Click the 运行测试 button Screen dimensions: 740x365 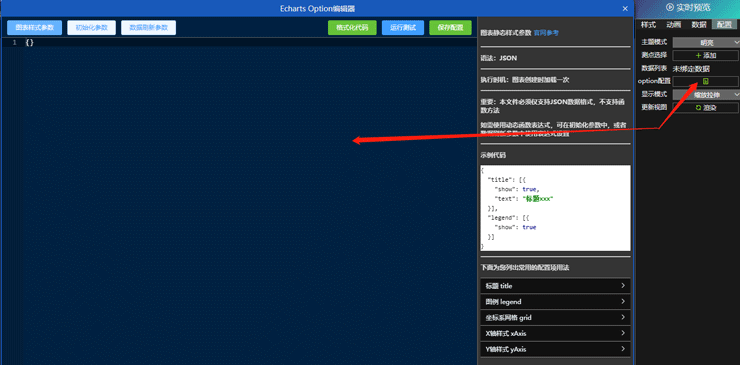403,27
